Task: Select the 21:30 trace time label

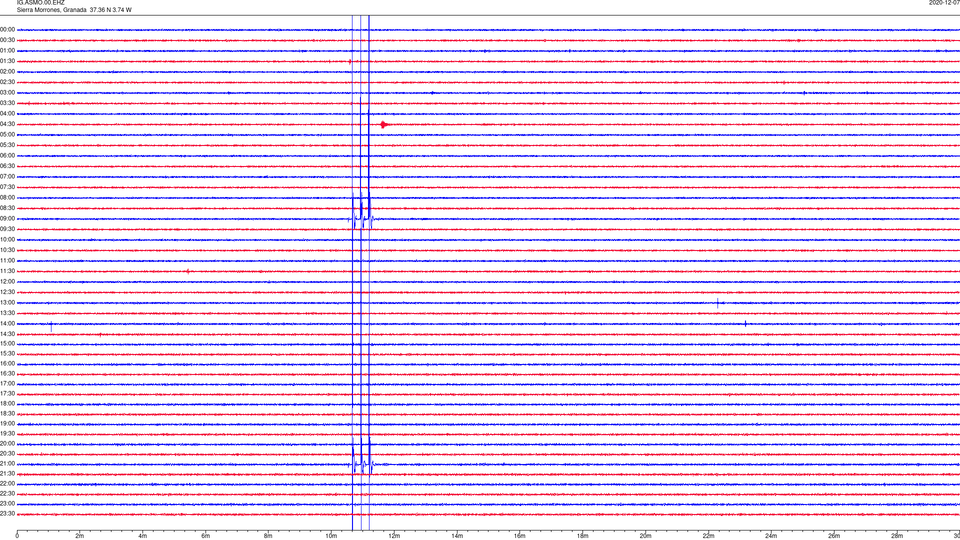Action: (7, 474)
